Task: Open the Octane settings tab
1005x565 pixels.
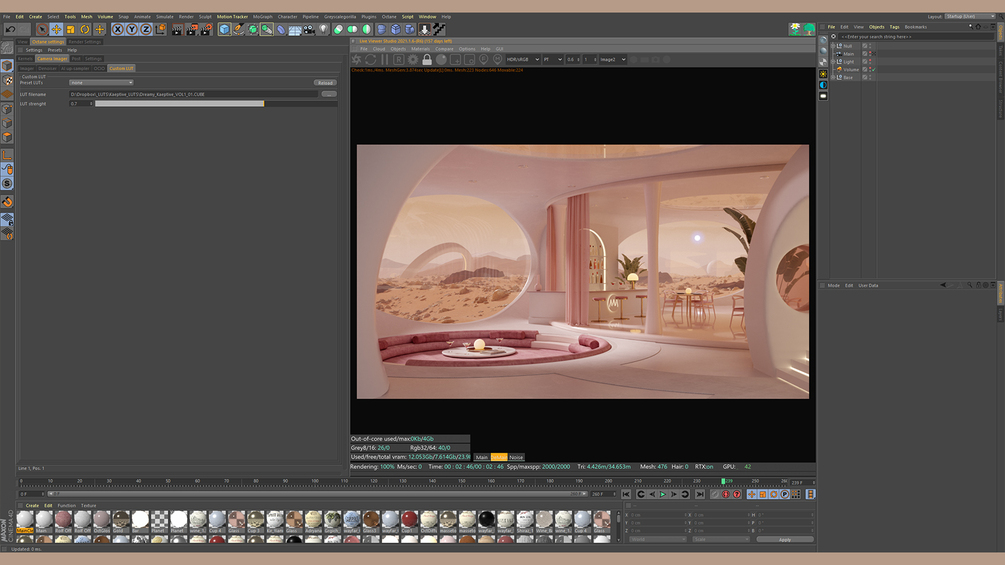Action: coord(48,42)
